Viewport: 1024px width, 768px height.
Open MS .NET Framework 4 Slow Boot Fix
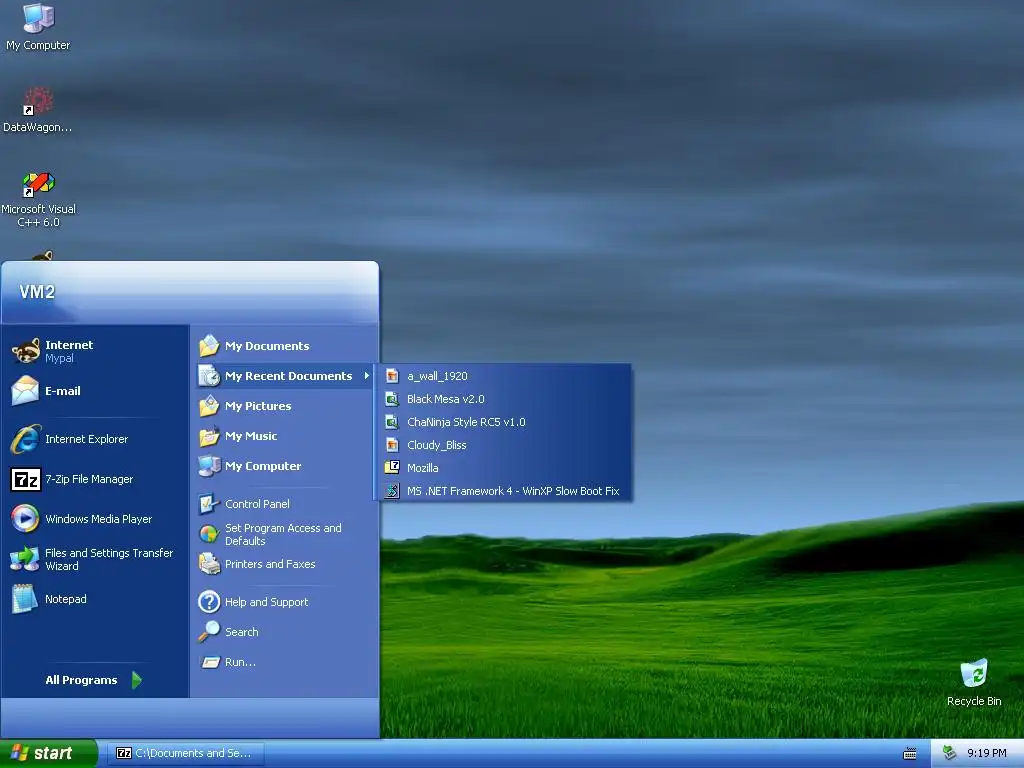click(505, 490)
